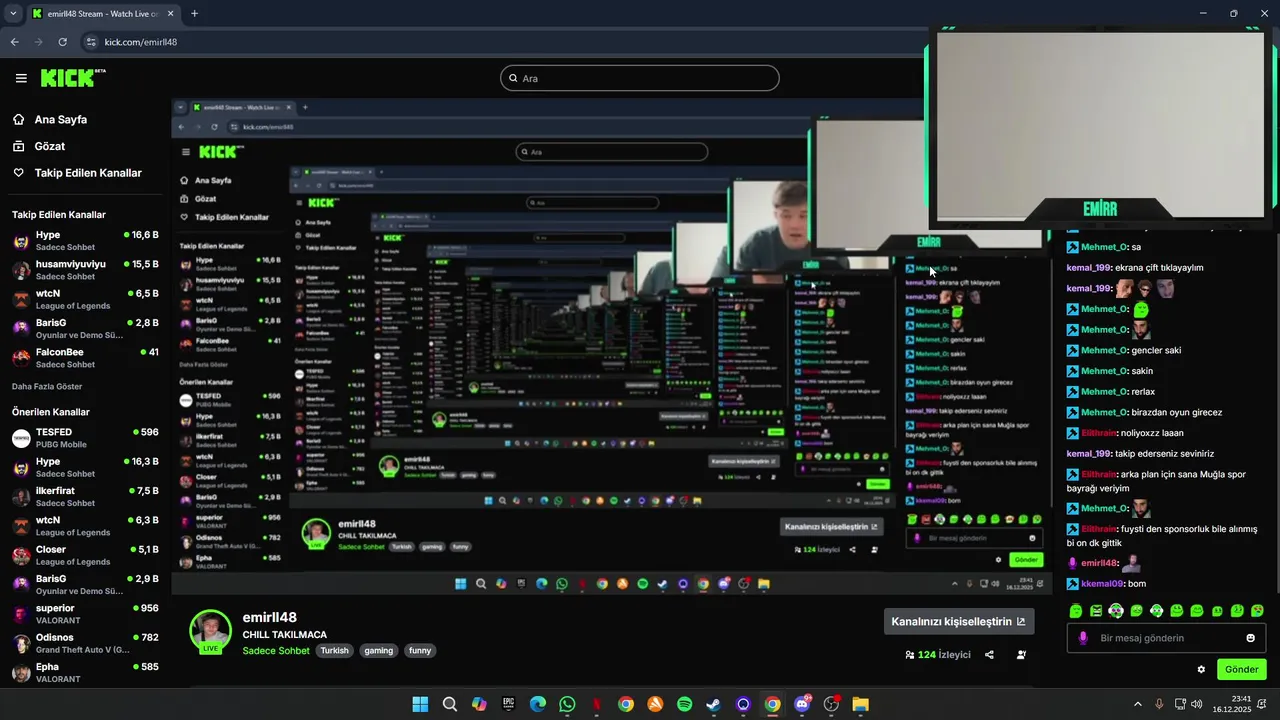Screen dimensions: 1280x720
Task: Open superior VALORANT channel
Action: (x=85, y=614)
